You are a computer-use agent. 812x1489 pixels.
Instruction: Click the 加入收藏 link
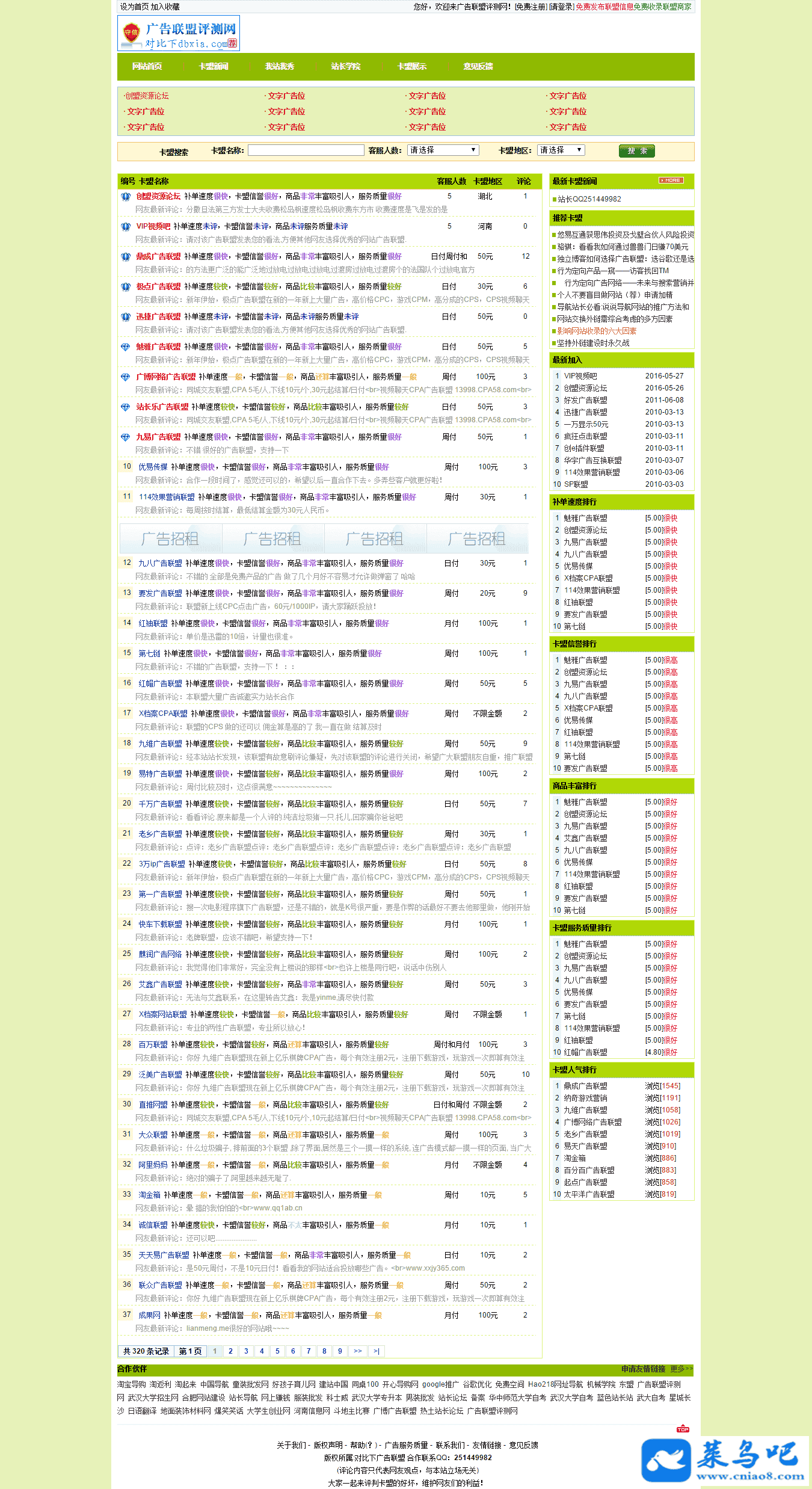(165, 7)
